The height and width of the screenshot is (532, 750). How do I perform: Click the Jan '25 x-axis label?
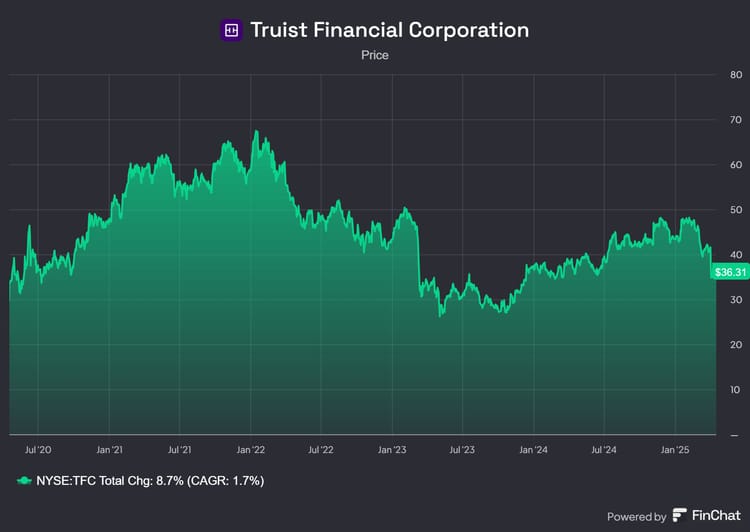click(x=675, y=451)
